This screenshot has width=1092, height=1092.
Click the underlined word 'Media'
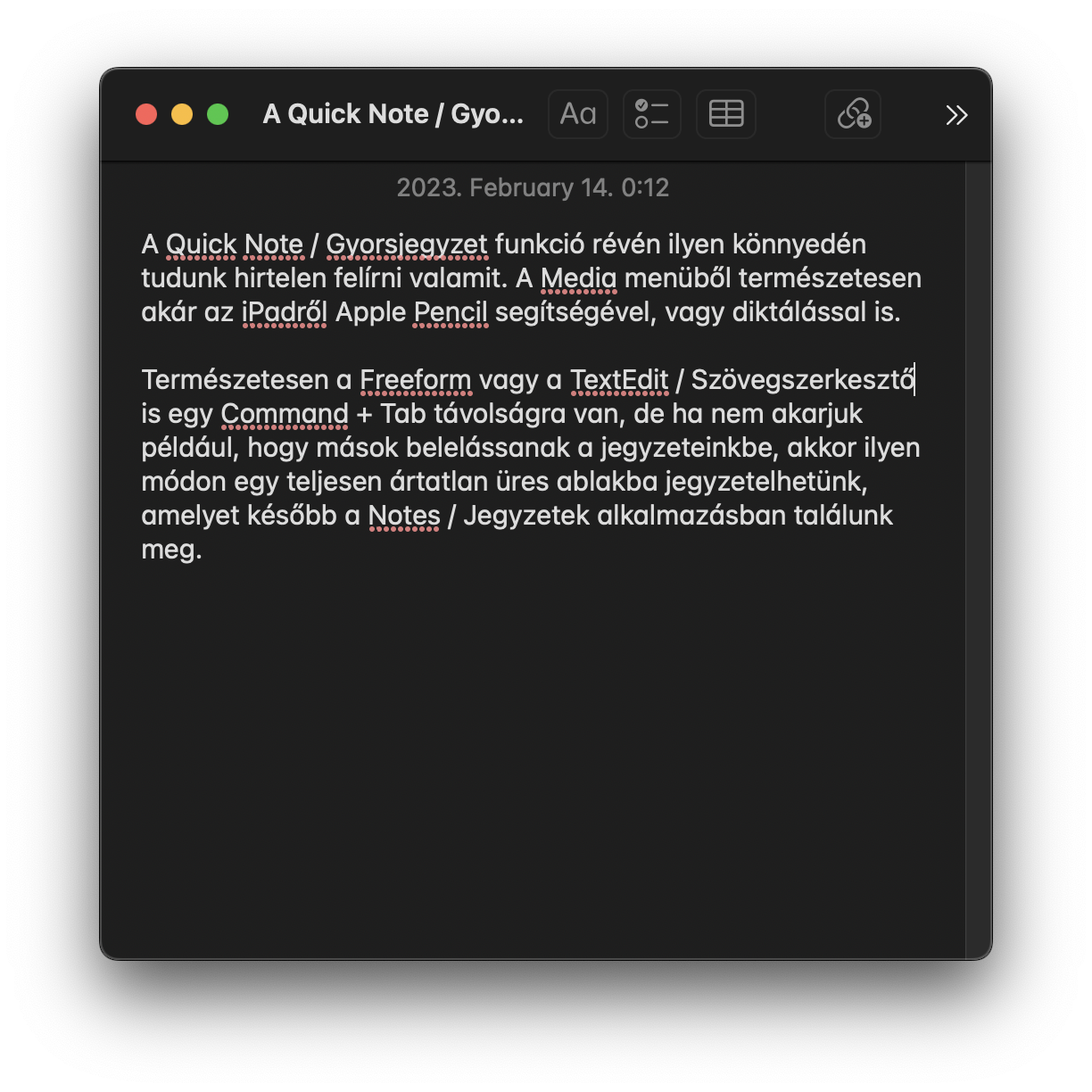pyautogui.click(x=578, y=278)
